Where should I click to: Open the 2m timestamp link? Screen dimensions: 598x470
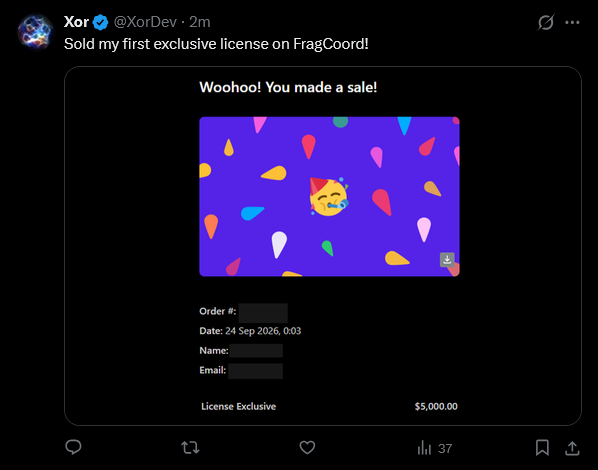coord(200,22)
